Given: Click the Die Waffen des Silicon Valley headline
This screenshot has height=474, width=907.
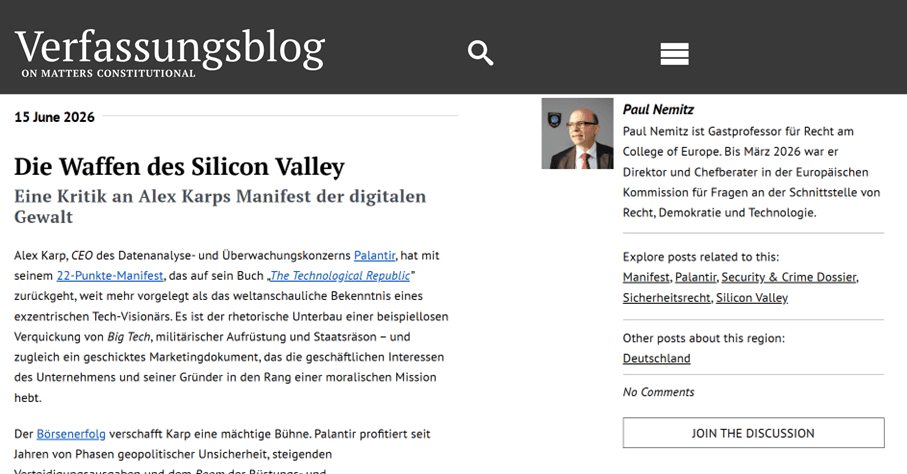Looking at the screenshot, I should coord(179,167).
